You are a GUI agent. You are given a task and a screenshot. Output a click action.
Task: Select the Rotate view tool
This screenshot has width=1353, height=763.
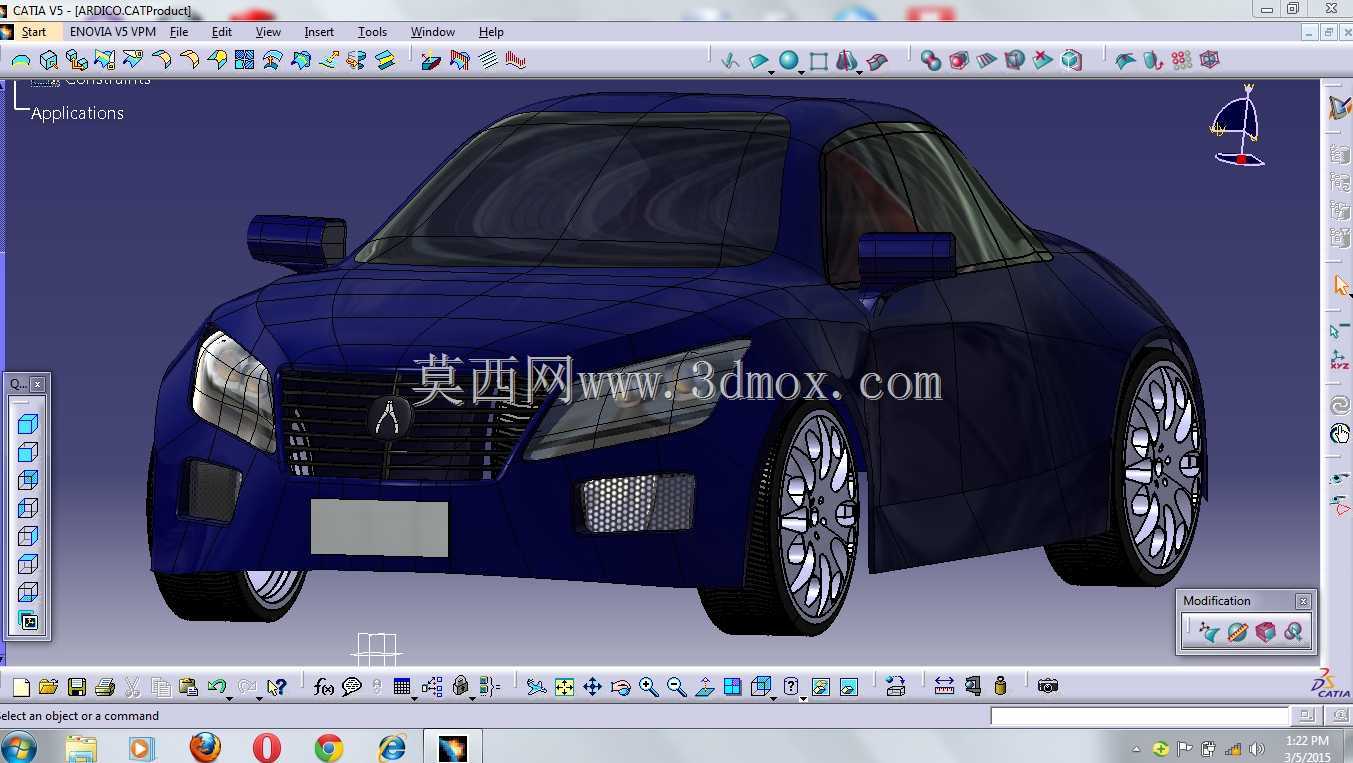point(620,687)
